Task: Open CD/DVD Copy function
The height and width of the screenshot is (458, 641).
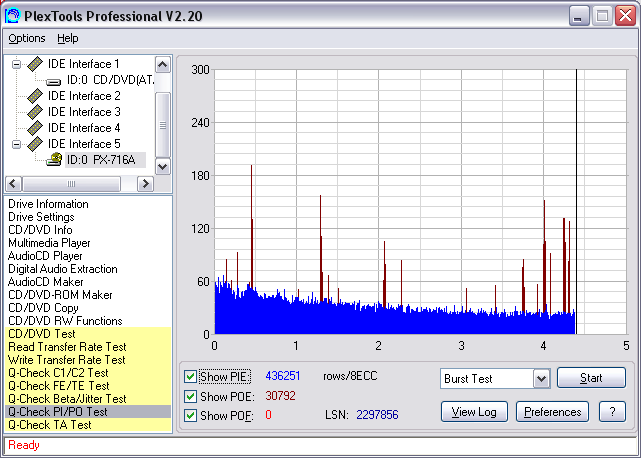Action: [x=43, y=308]
